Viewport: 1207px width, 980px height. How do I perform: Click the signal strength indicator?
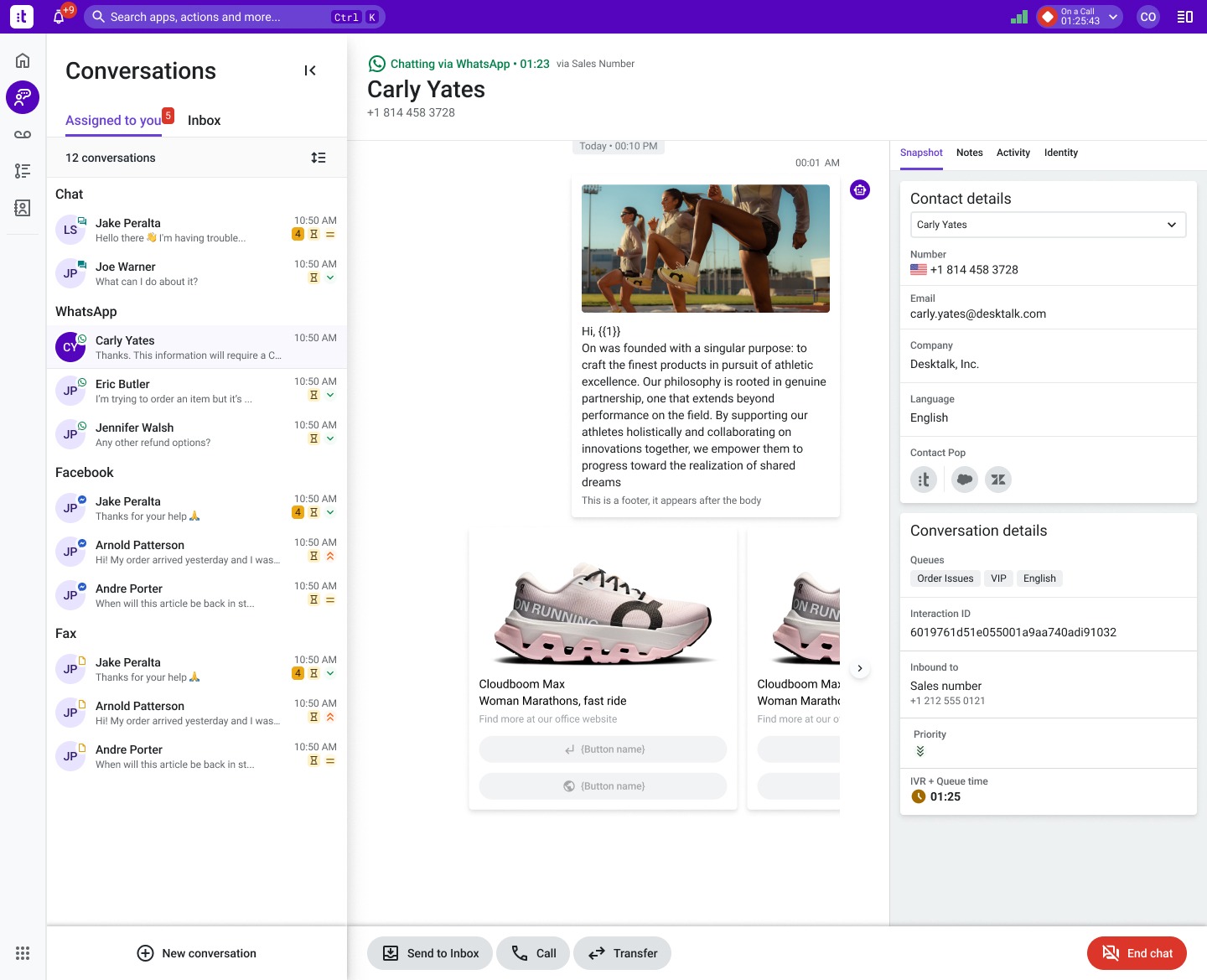click(1019, 17)
